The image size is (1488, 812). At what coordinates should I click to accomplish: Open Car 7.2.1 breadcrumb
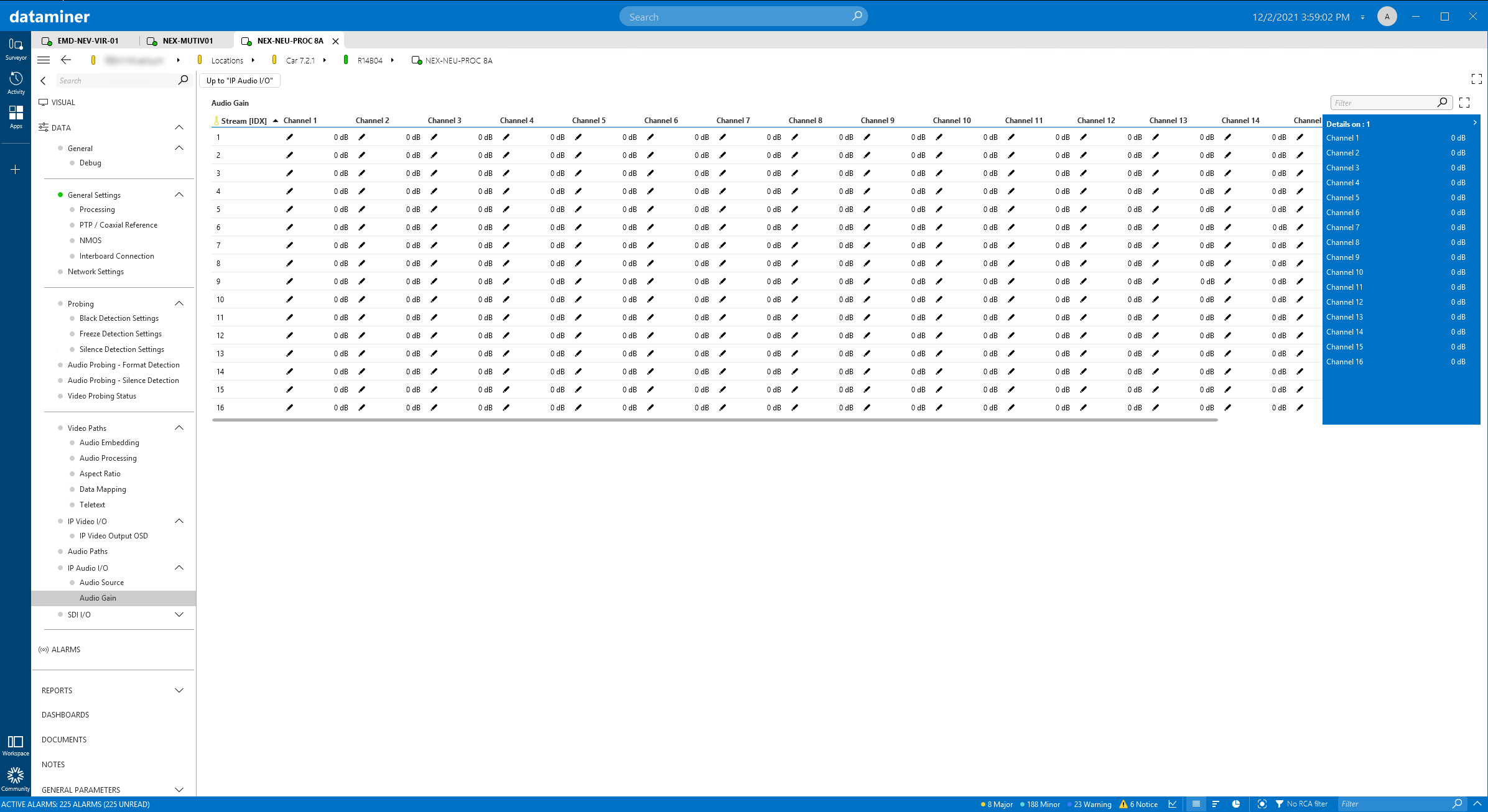click(300, 60)
